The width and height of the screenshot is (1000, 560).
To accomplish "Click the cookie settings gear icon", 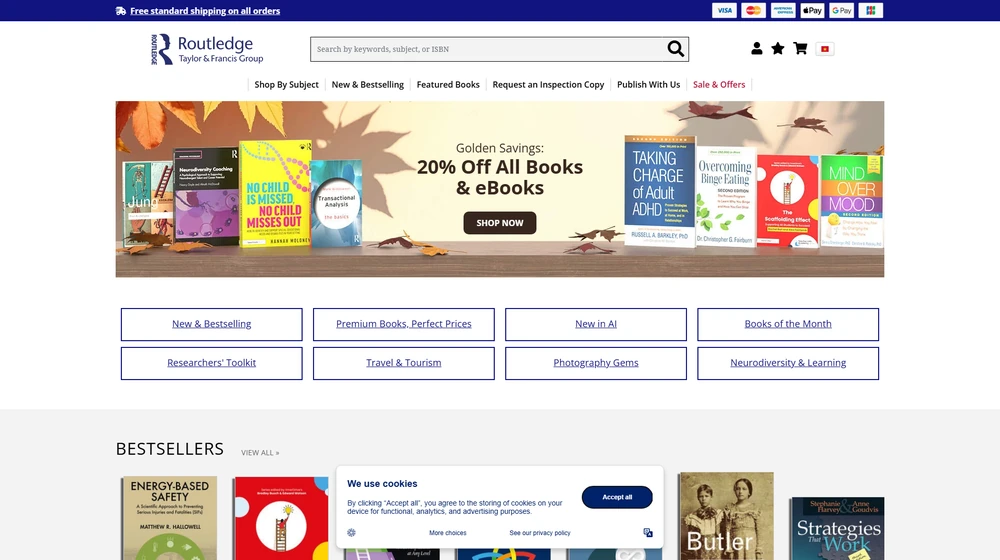I will [351, 533].
